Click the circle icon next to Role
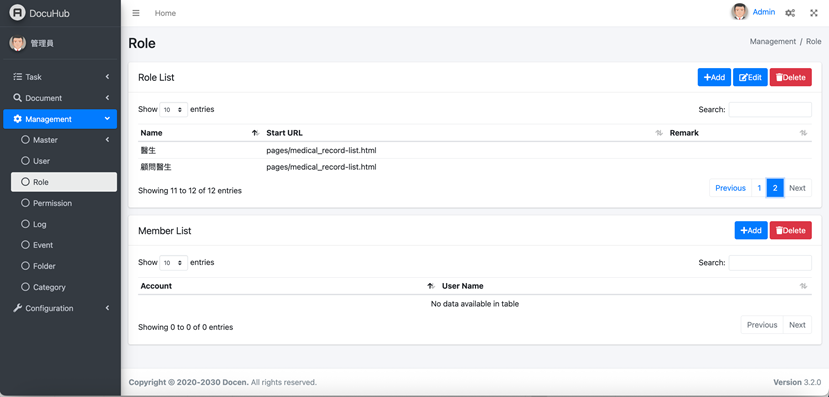This screenshot has width=829, height=397. 25,182
